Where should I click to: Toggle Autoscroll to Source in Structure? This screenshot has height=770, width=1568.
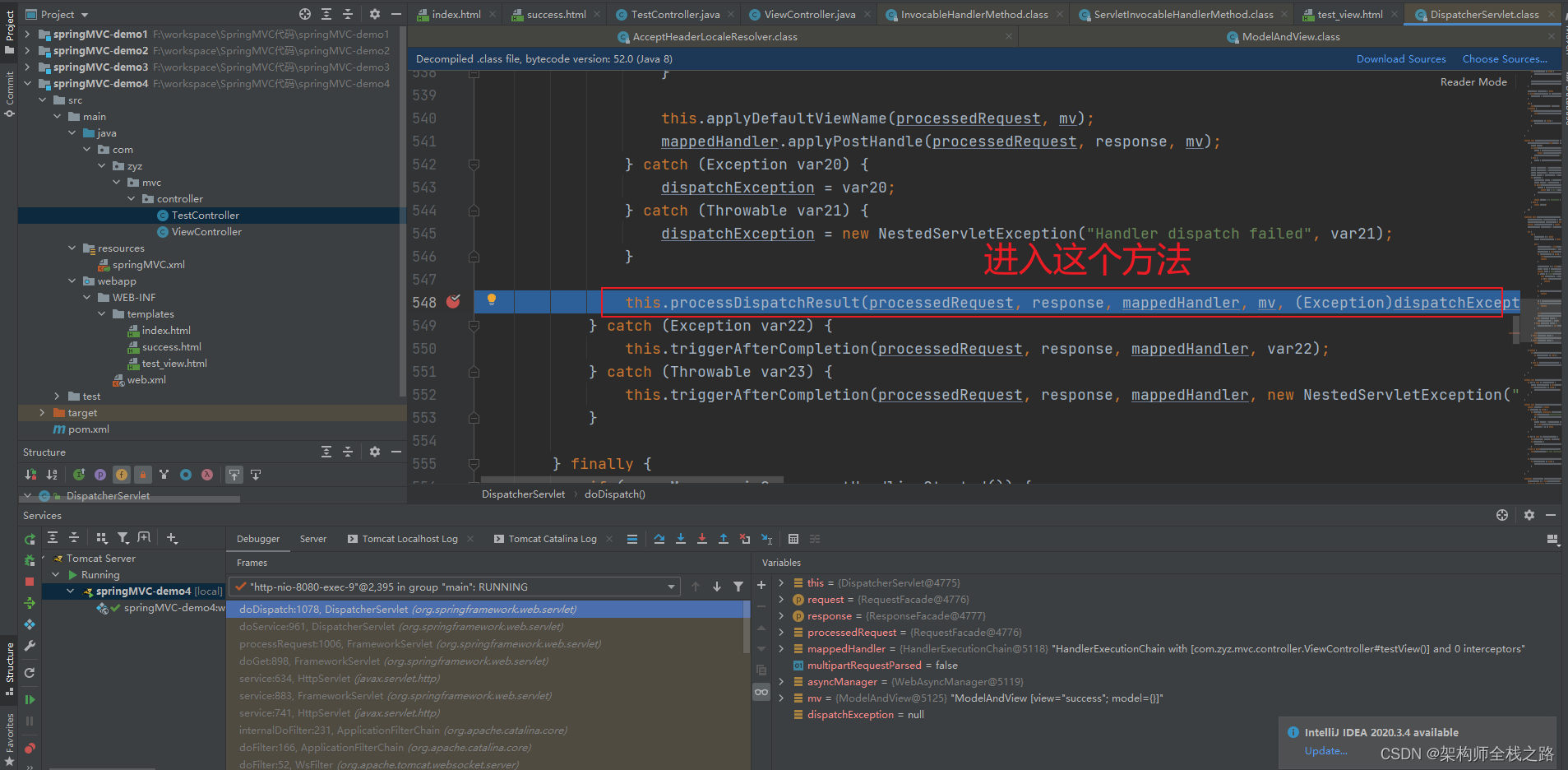234,475
